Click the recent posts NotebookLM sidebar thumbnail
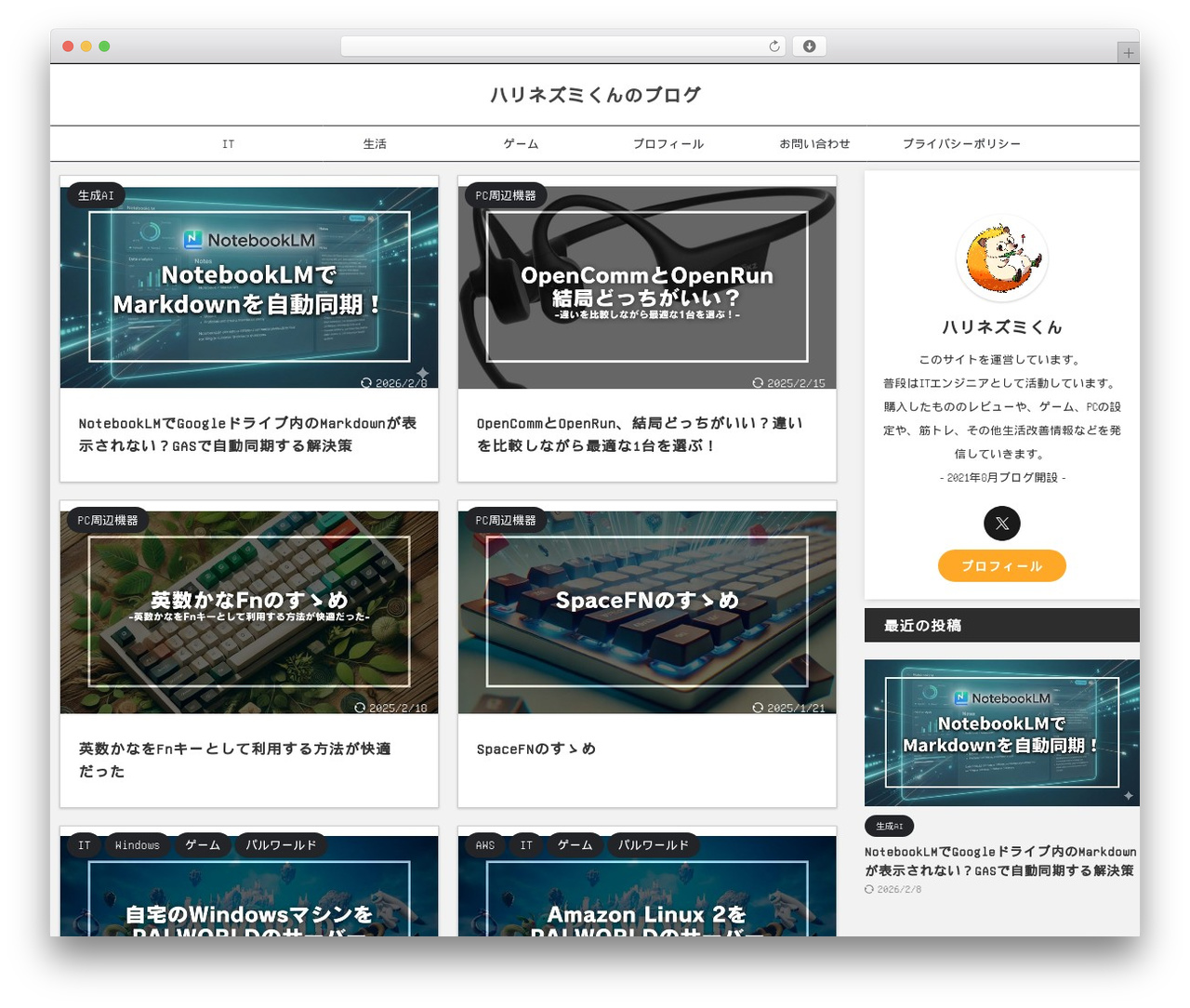Viewport: 1190px width, 1008px height. coord(1002,733)
